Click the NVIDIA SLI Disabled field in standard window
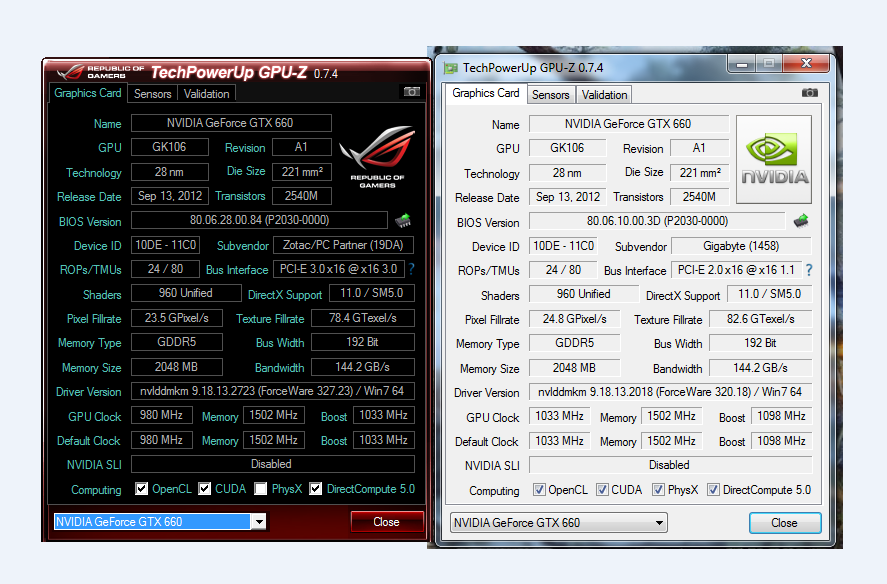887x584 pixels. 670,465
